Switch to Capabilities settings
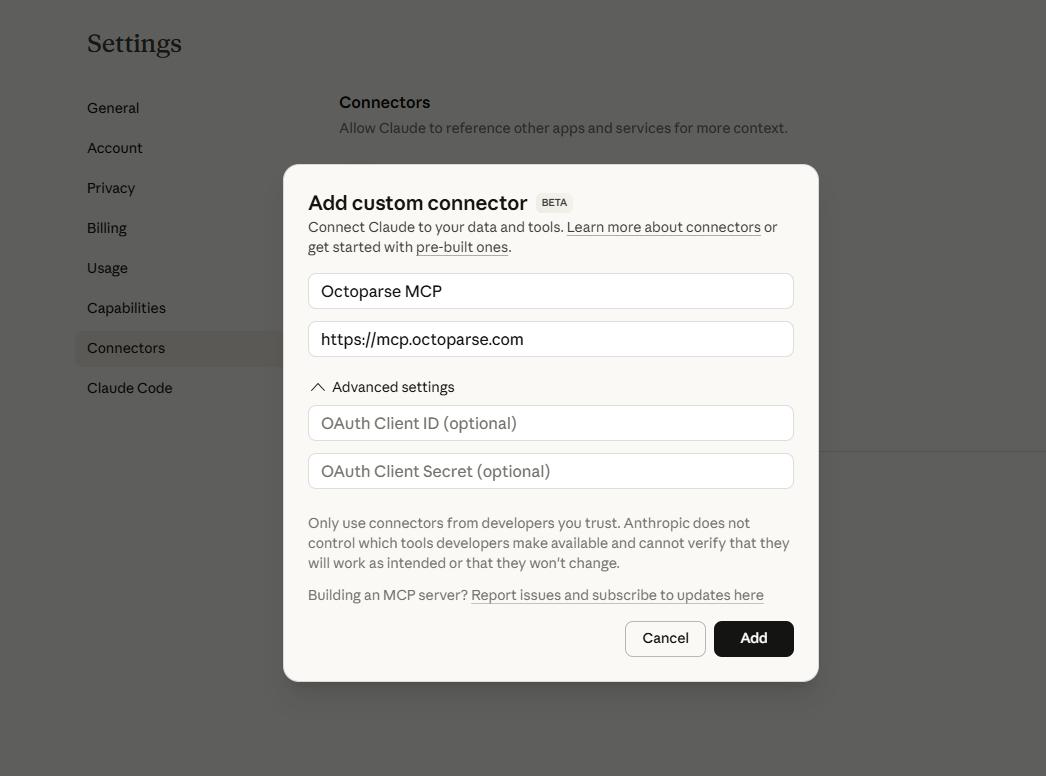This screenshot has height=776, width=1046. pyautogui.click(x=126, y=308)
